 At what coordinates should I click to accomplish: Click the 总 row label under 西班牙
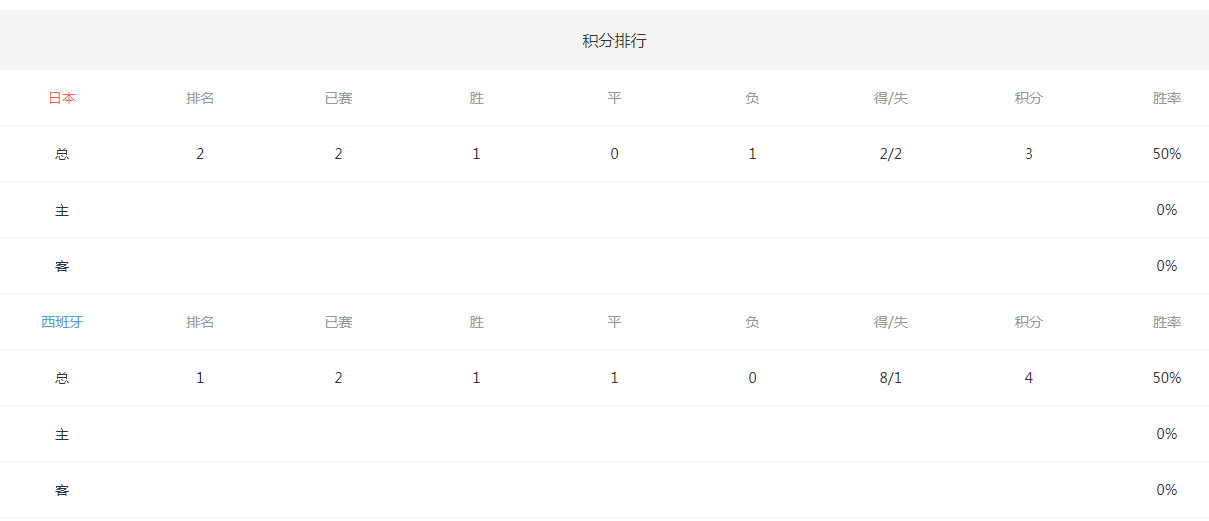pyautogui.click(x=62, y=378)
